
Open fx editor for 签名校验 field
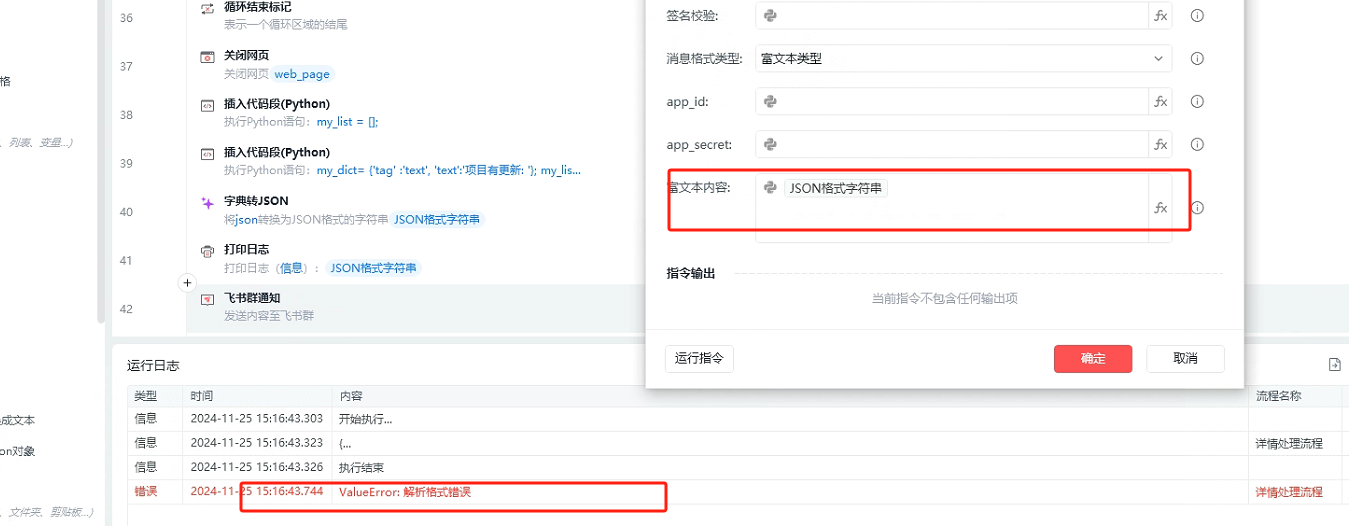[x=1161, y=16]
